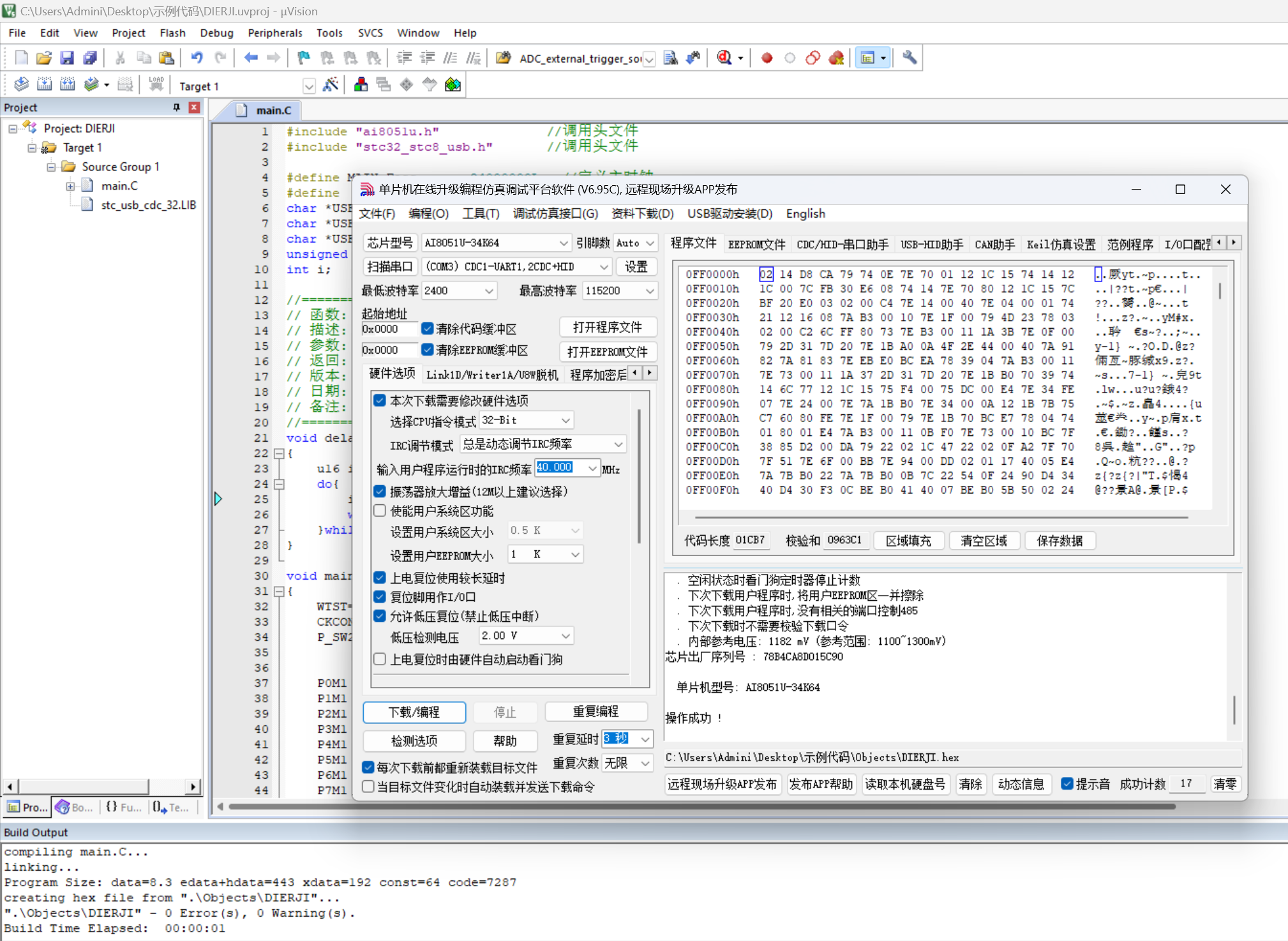Click the Project panel horizontal scrollbar
The image size is (1288, 941).
[101, 786]
